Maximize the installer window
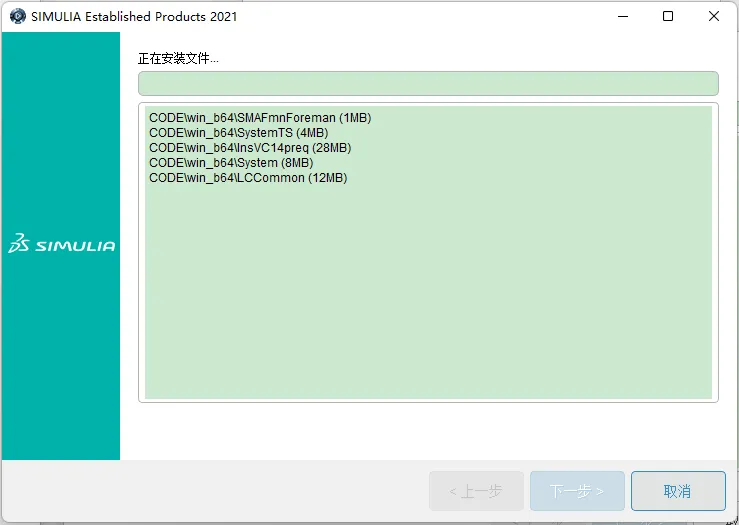This screenshot has height=525, width=739. 667,16
